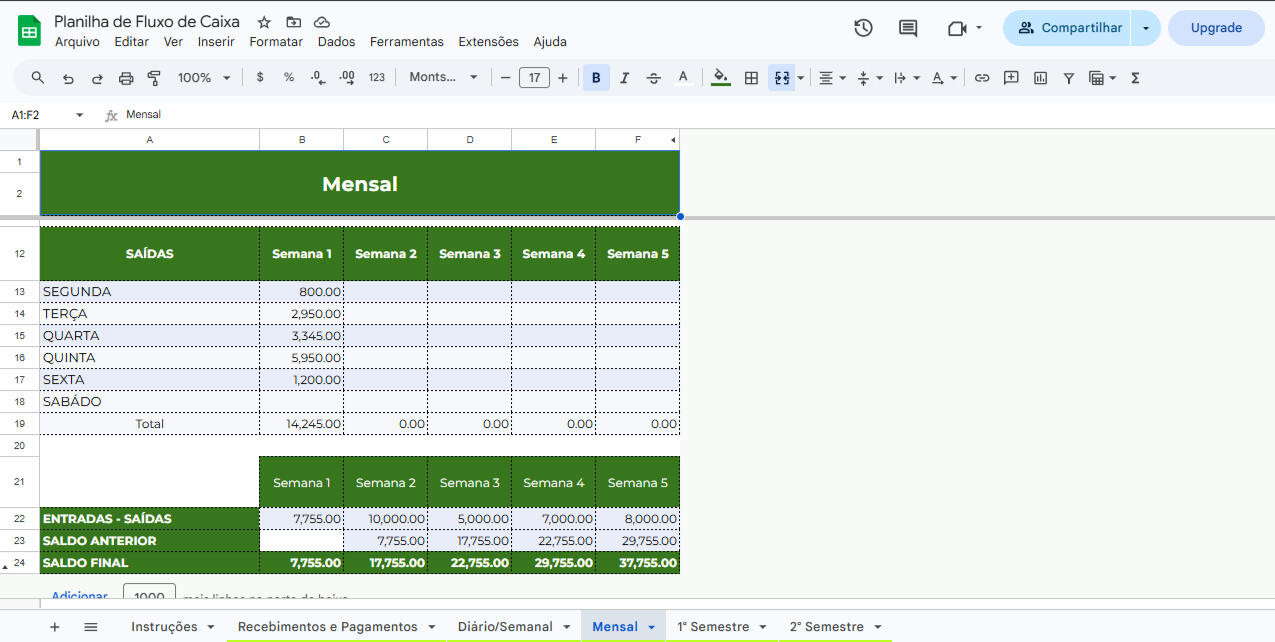
Task: Switch to the Diário/Semanal sheet tab
Action: pyautogui.click(x=505, y=627)
